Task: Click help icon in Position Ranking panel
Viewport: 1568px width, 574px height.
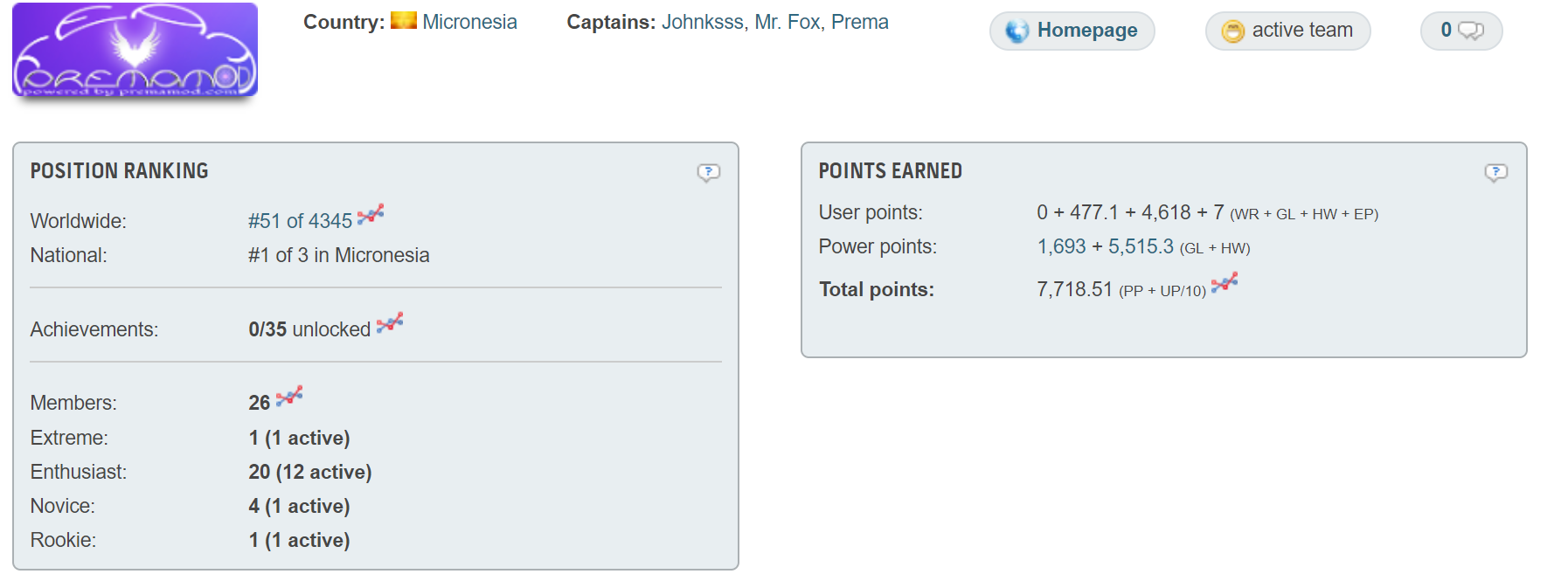Action: (x=708, y=172)
